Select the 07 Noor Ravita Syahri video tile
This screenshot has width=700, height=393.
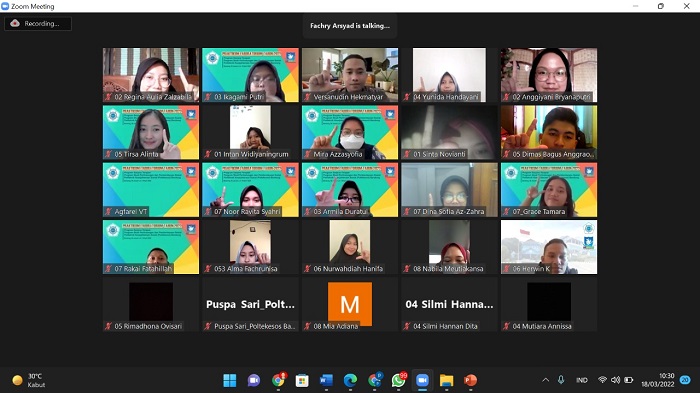tap(250, 190)
